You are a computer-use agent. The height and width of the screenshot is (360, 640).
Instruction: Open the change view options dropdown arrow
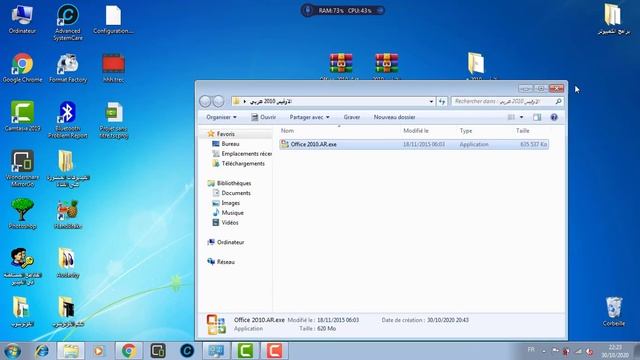[521, 118]
